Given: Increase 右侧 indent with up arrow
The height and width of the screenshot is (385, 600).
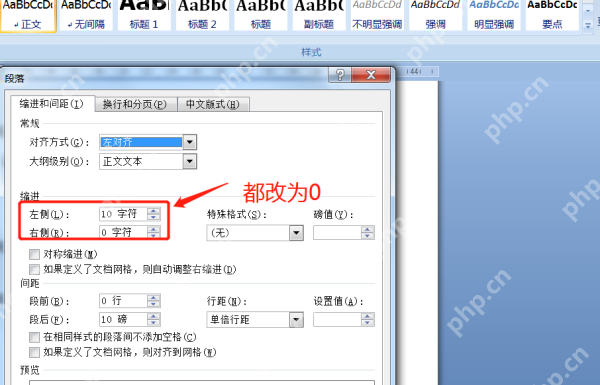Looking at the screenshot, I should (x=153, y=229).
